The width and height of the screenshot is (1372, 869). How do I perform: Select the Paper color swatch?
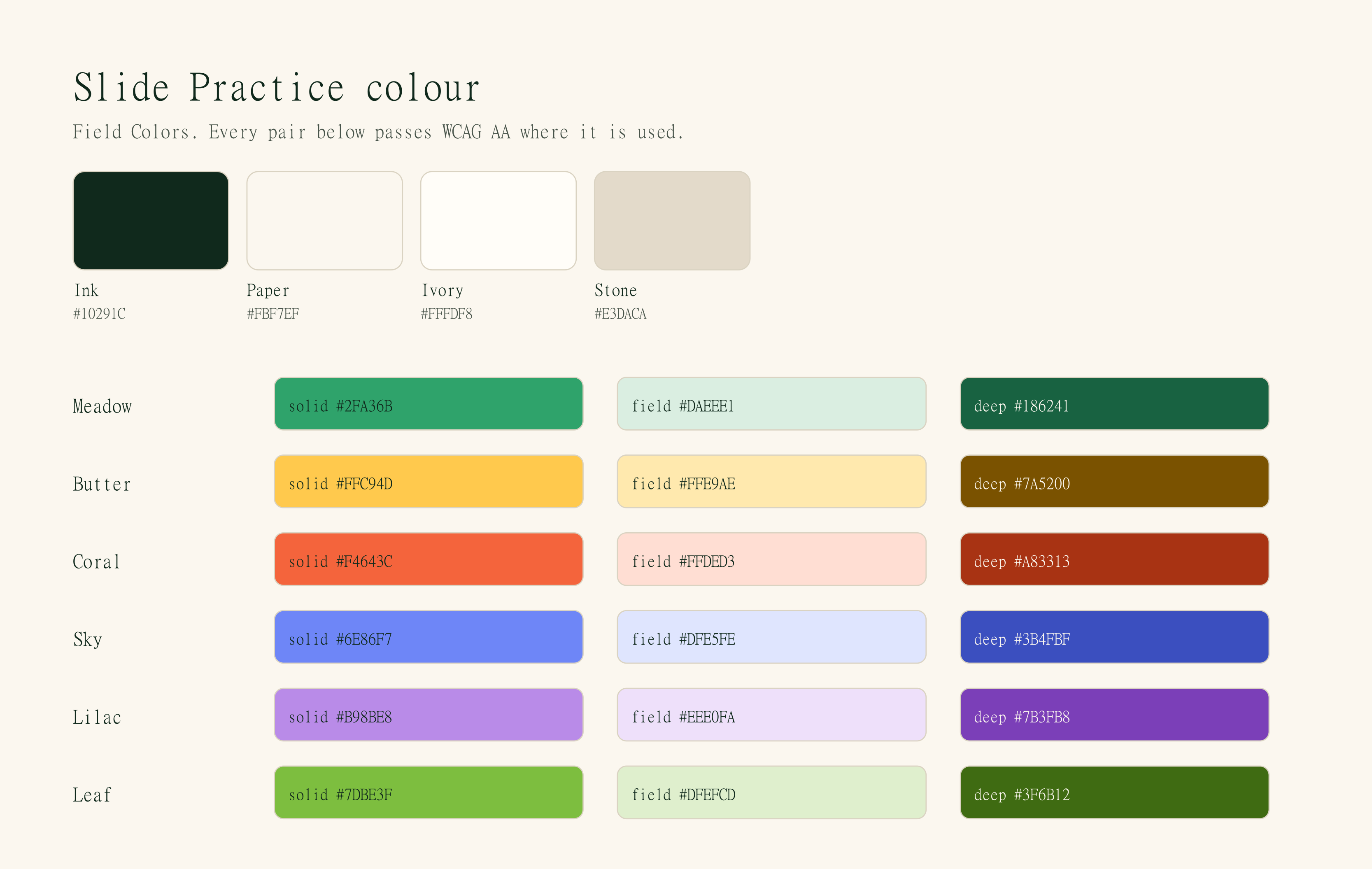325,221
